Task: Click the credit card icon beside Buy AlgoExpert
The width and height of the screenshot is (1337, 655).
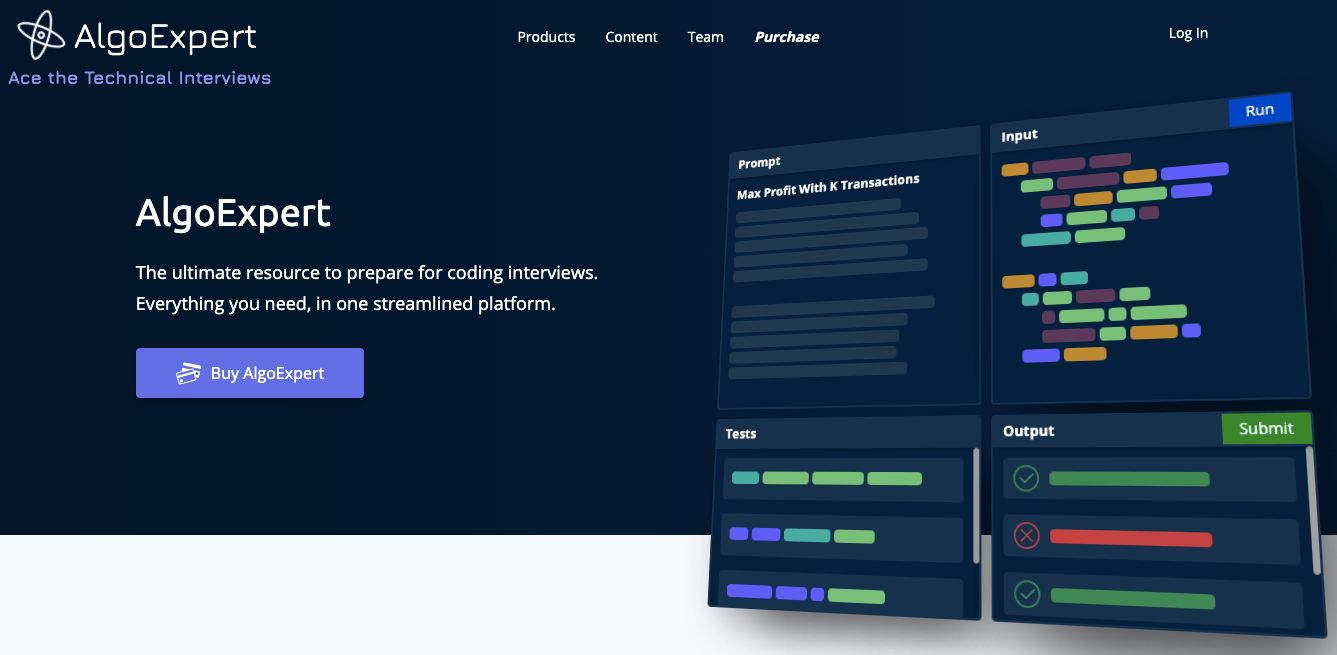Action: pyautogui.click(x=189, y=373)
